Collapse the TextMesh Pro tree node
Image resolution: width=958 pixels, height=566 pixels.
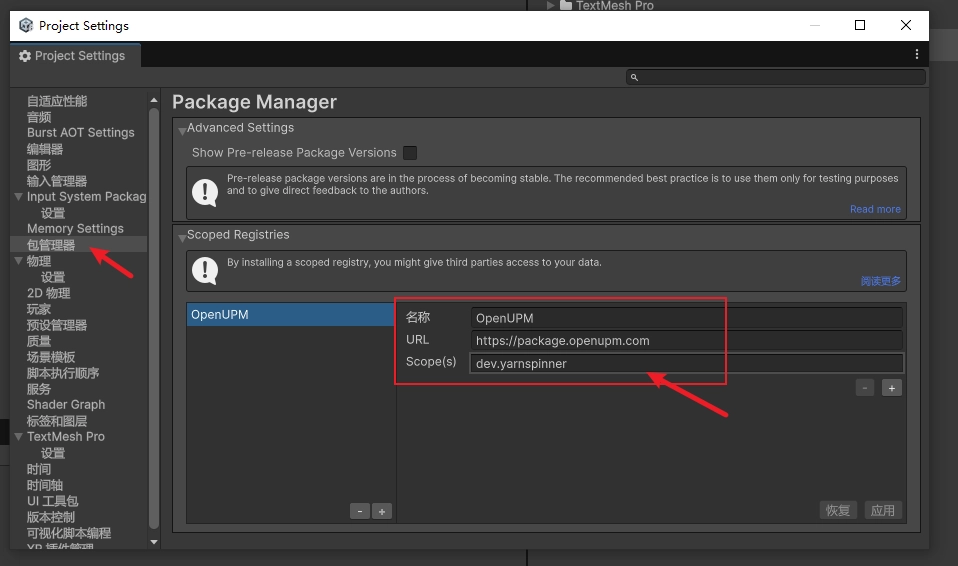pos(18,436)
